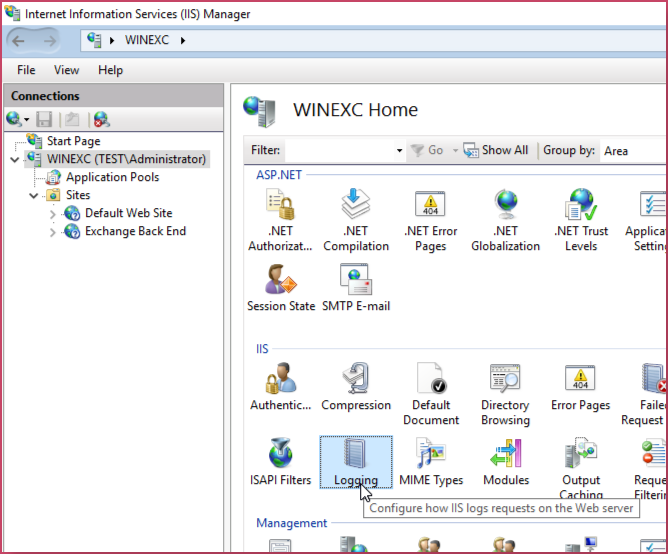Open the .NET Authorization Rules feature

280,221
